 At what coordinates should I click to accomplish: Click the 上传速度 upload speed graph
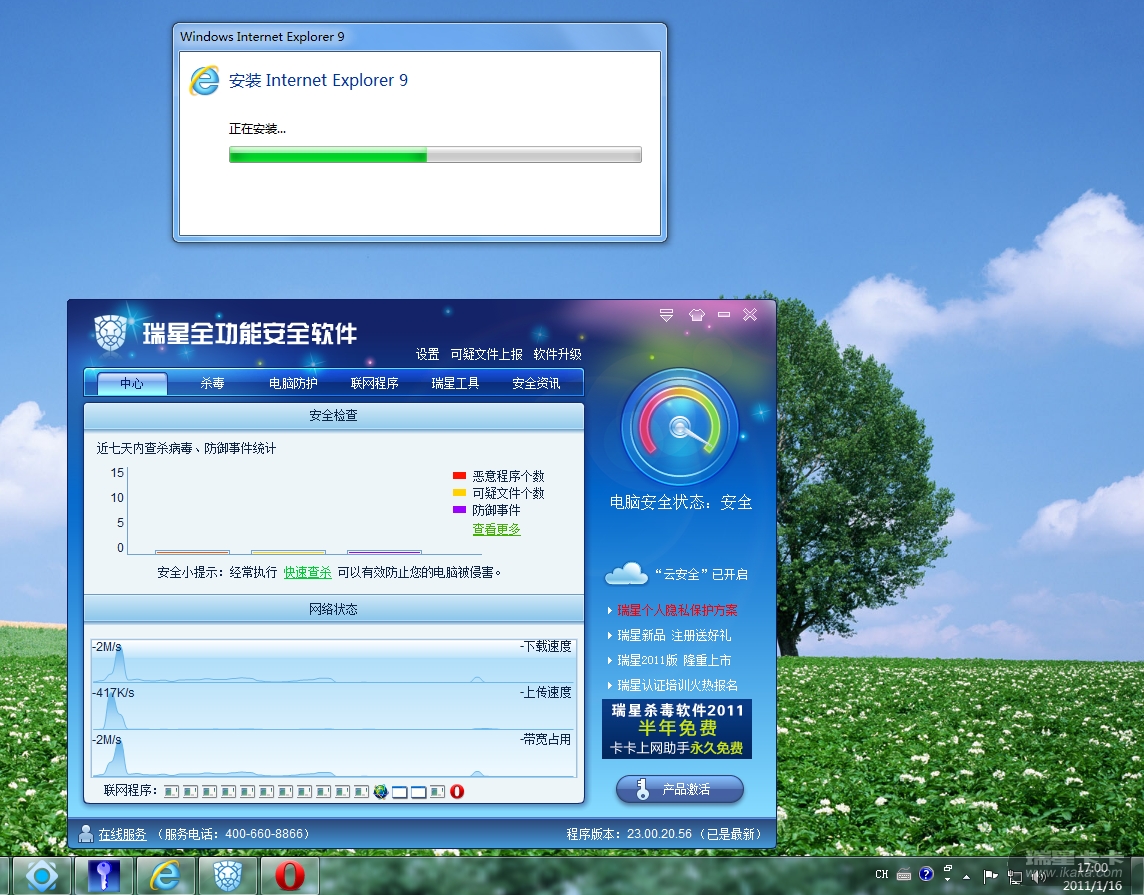[x=333, y=708]
